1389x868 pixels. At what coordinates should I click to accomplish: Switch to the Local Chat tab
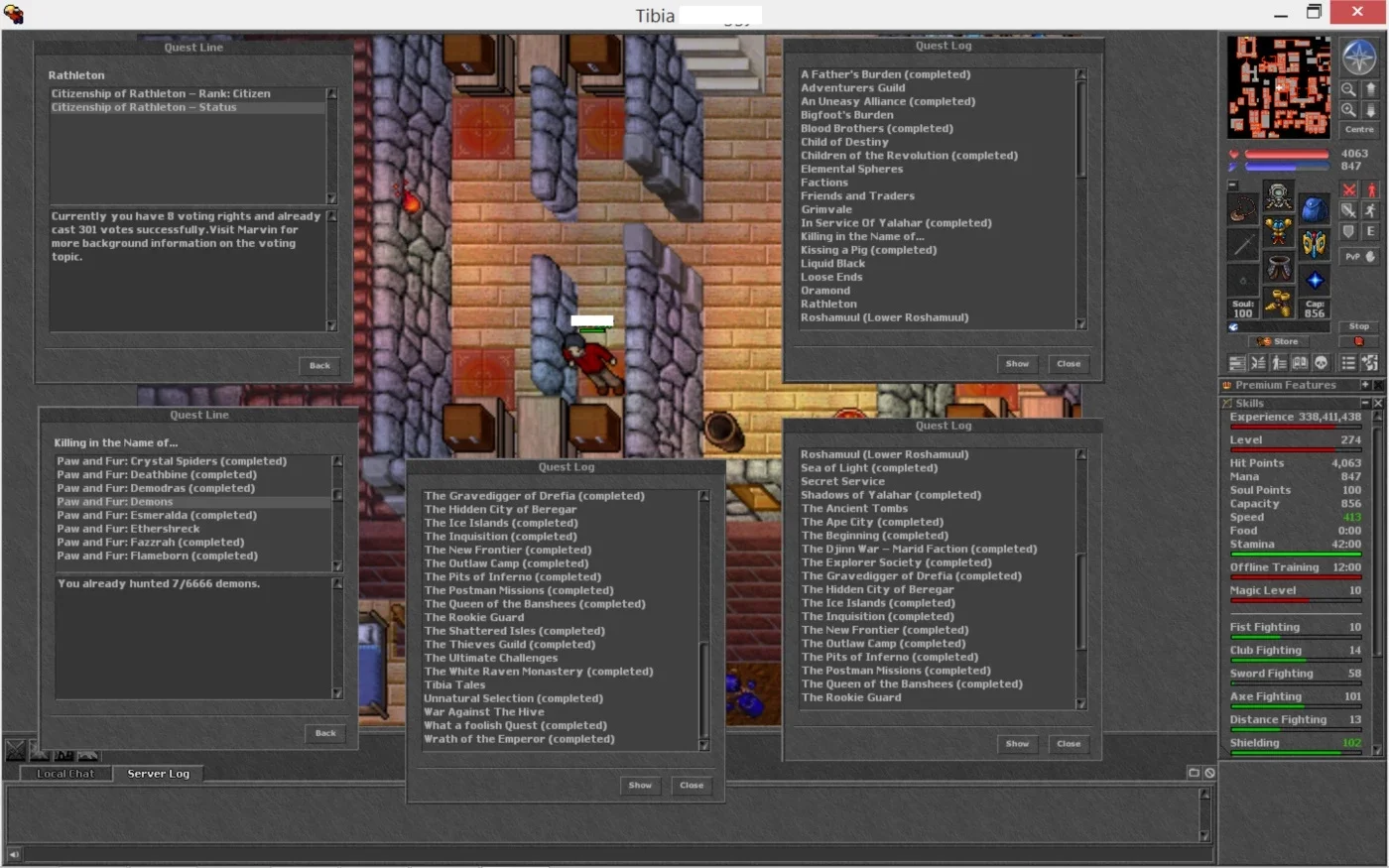click(x=65, y=774)
